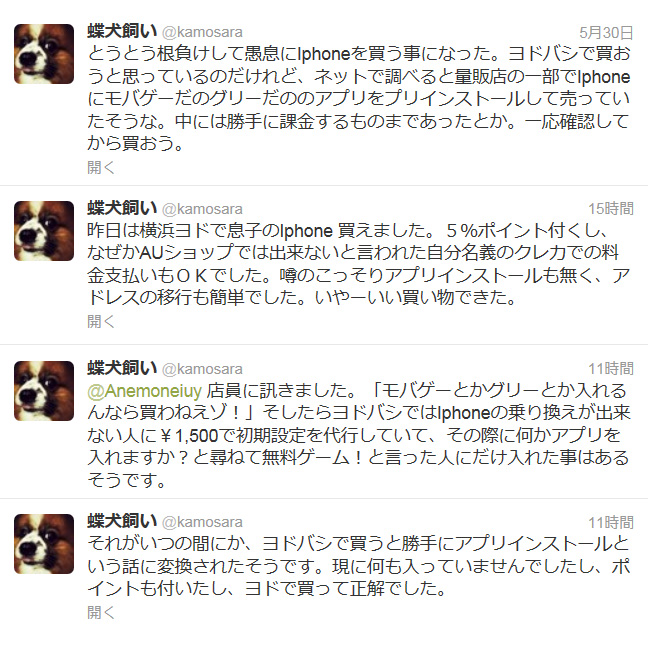Screen dimensions: 648x663
Task: Open the 11時間 timestamp on the last tweet
Action: [611, 522]
